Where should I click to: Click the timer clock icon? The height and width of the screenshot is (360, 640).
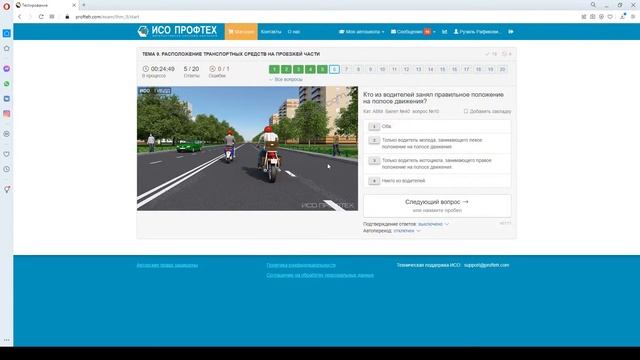(146, 69)
